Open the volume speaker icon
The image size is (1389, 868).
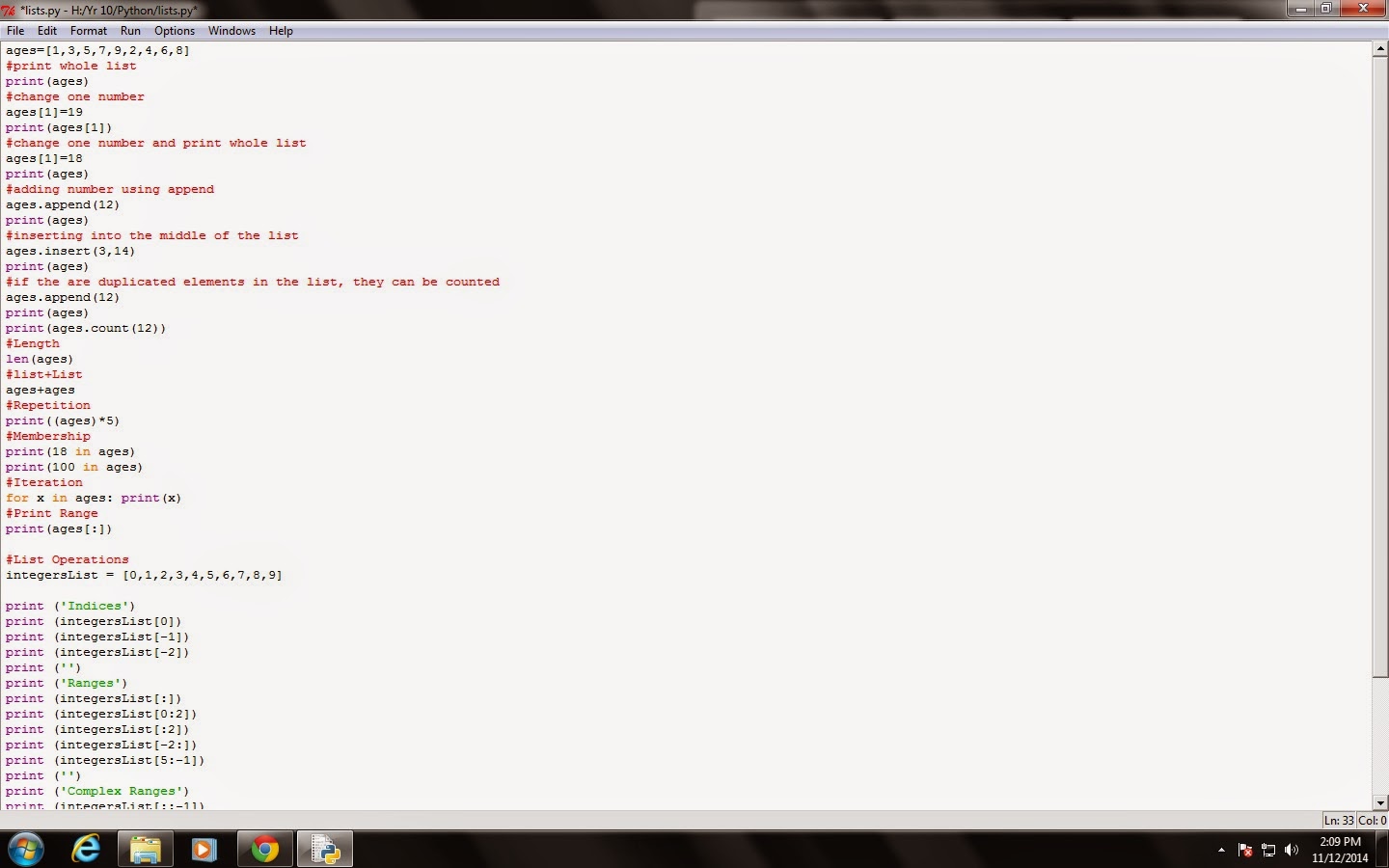(x=1292, y=850)
